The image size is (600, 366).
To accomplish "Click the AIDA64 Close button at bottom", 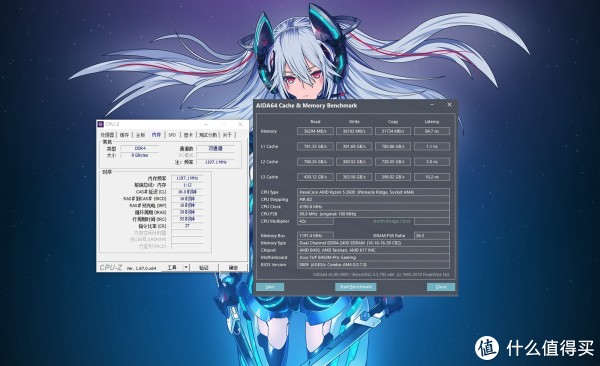I will point(441,287).
